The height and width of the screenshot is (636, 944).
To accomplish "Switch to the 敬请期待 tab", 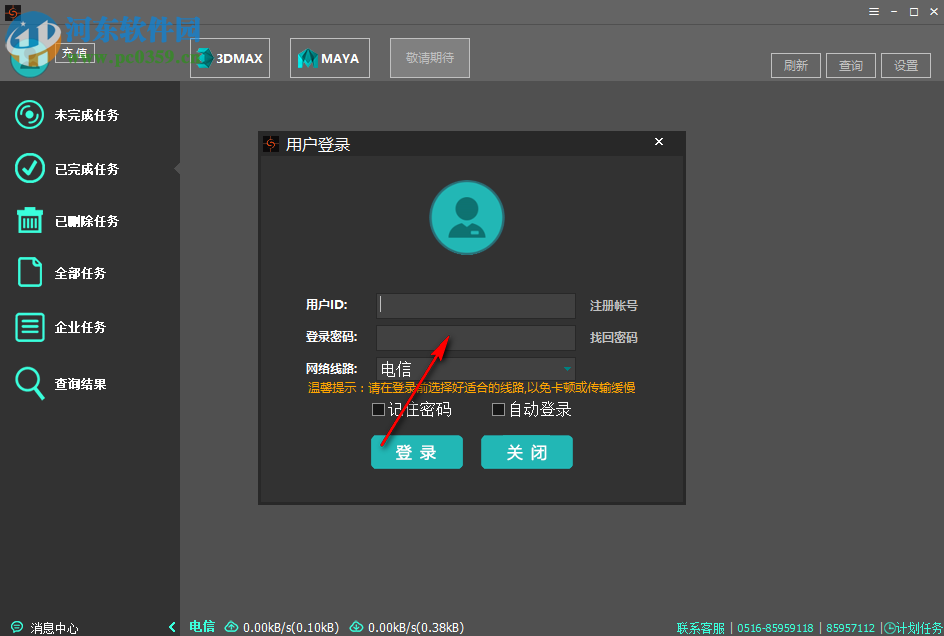I will [x=429, y=57].
